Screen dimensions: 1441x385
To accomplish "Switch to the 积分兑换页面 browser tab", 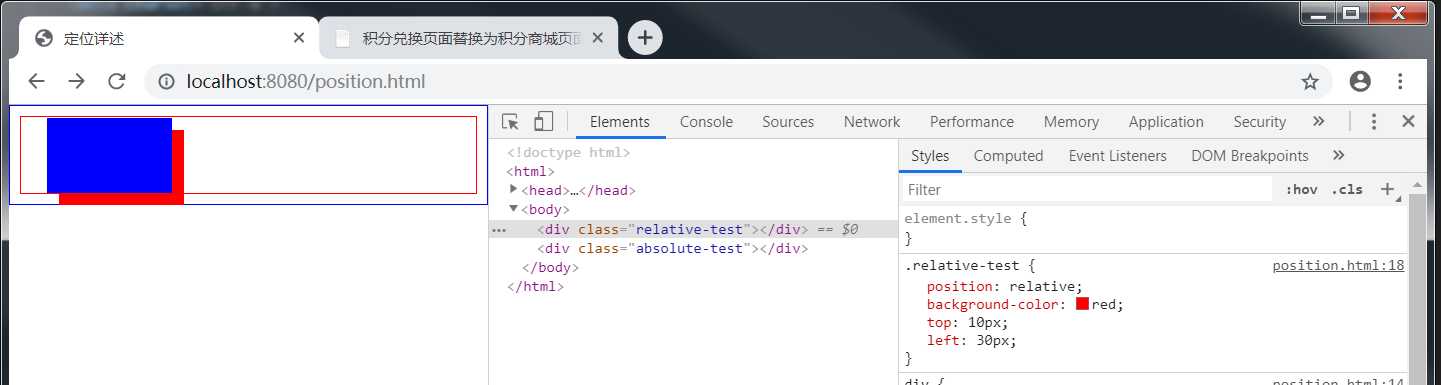I will click(x=470, y=38).
